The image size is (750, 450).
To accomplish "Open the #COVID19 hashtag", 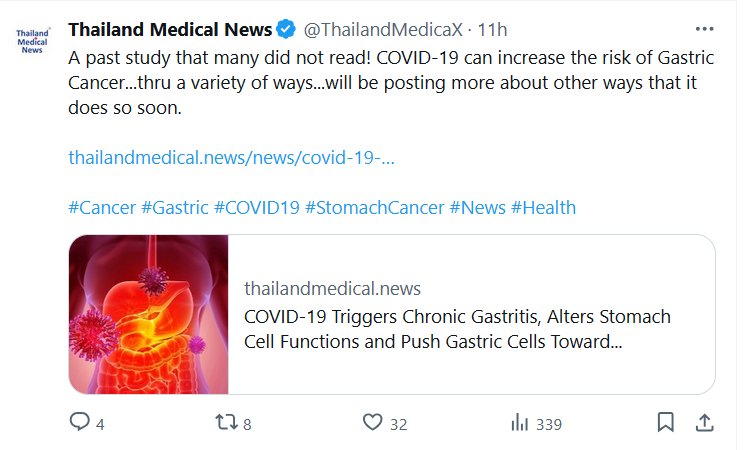I will click(256, 208).
